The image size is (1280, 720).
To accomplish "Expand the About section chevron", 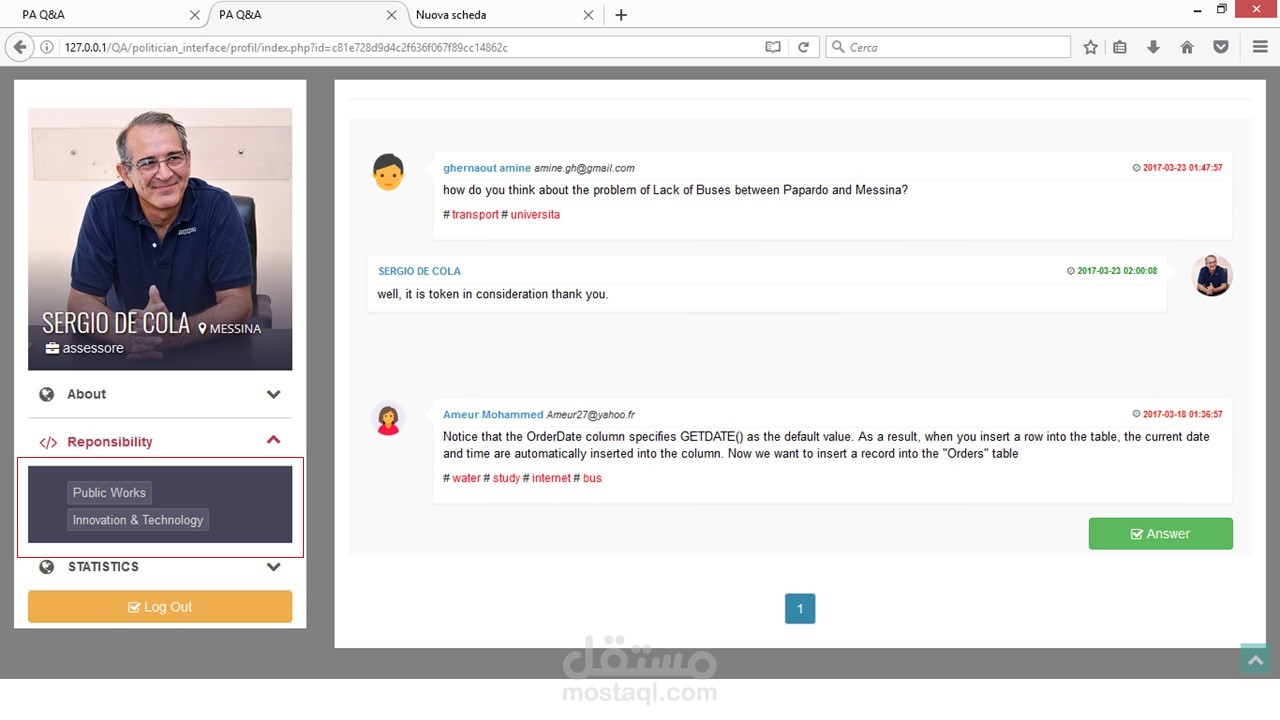I will click(x=273, y=394).
